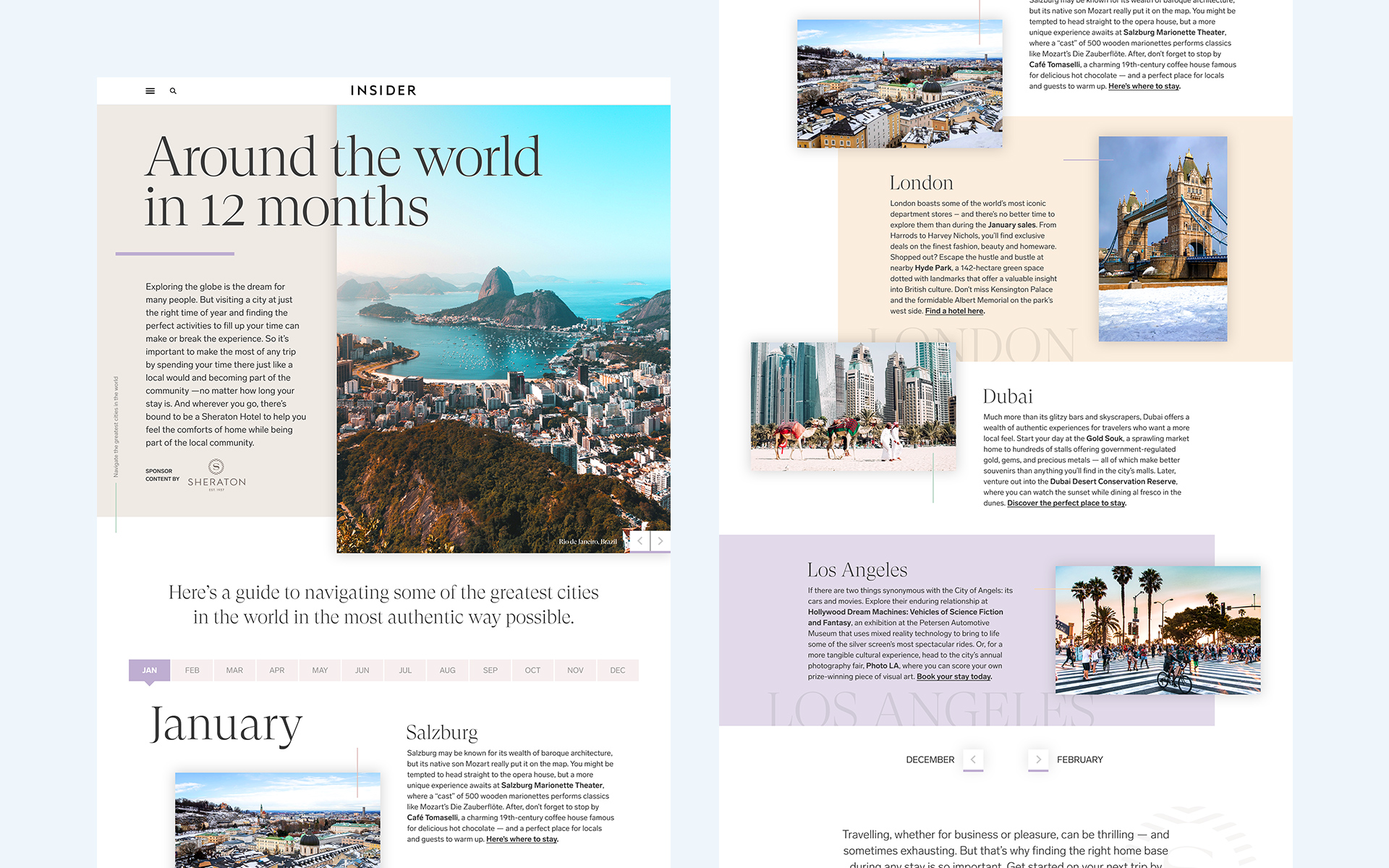Select the AUG month tab
Image resolution: width=1389 pixels, height=868 pixels.
point(448,671)
